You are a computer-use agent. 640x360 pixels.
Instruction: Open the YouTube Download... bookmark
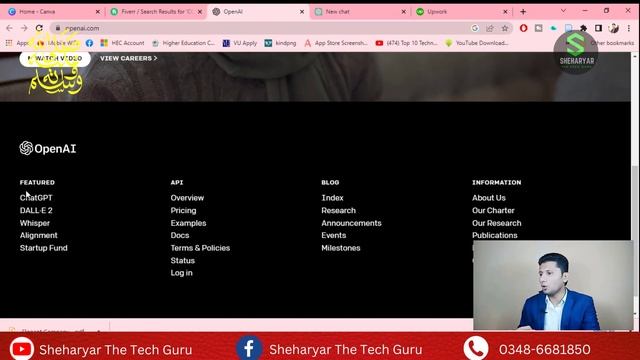point(477,43)
